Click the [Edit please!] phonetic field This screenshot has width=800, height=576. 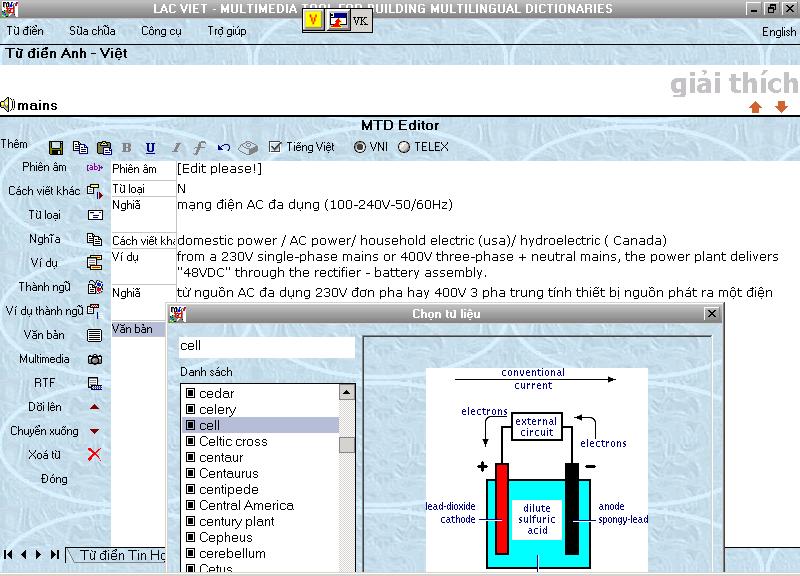coord(219,169)
